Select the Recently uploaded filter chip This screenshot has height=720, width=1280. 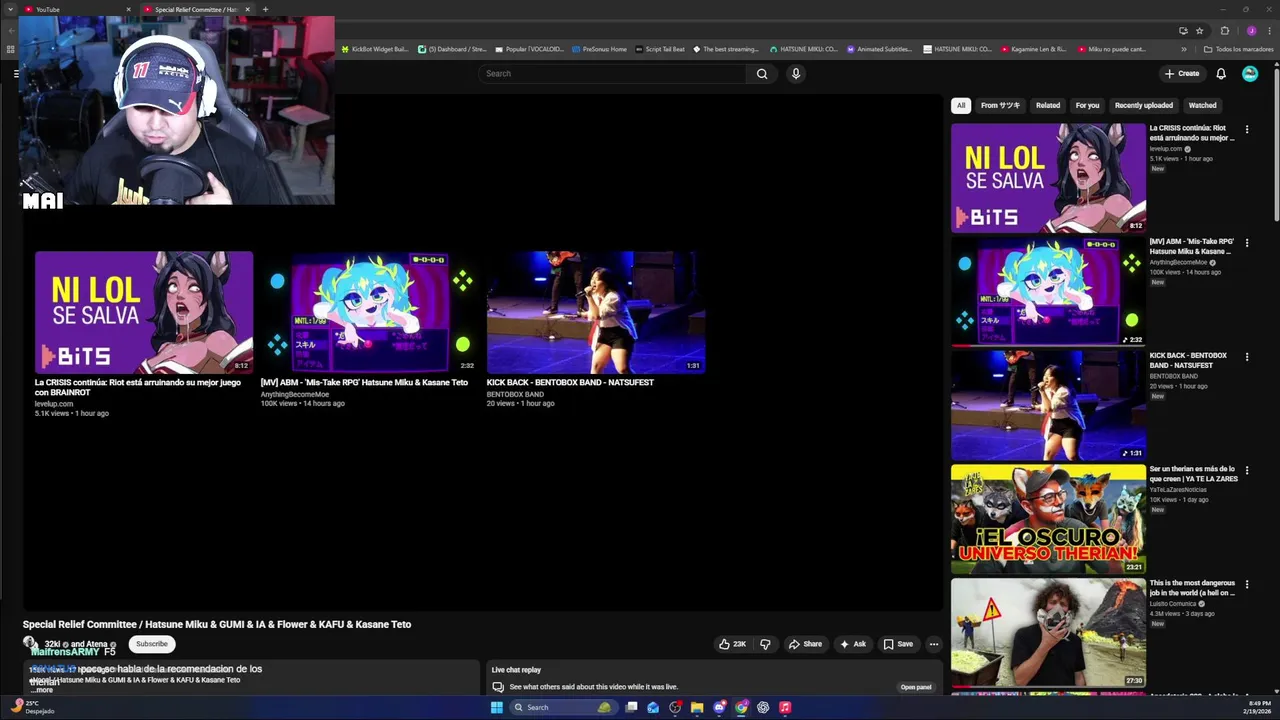click(1144, 105)
